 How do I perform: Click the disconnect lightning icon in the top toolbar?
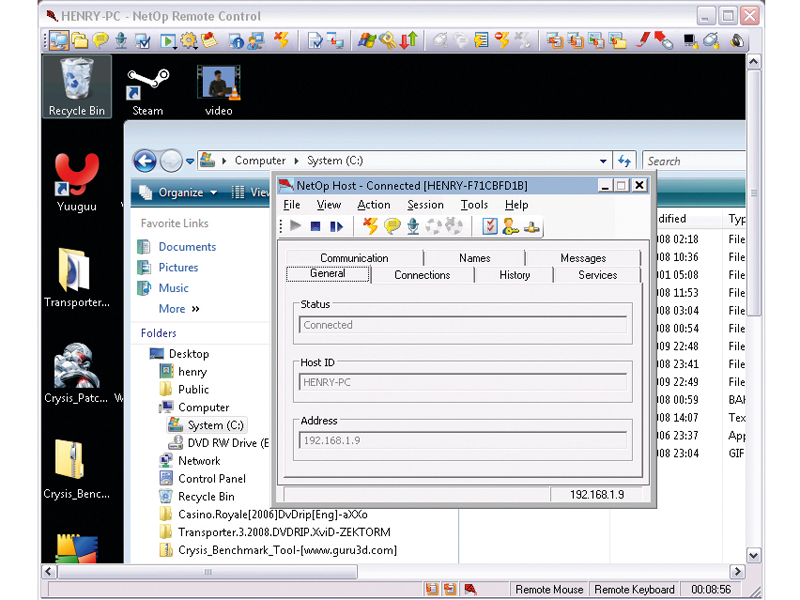[281, 40]
